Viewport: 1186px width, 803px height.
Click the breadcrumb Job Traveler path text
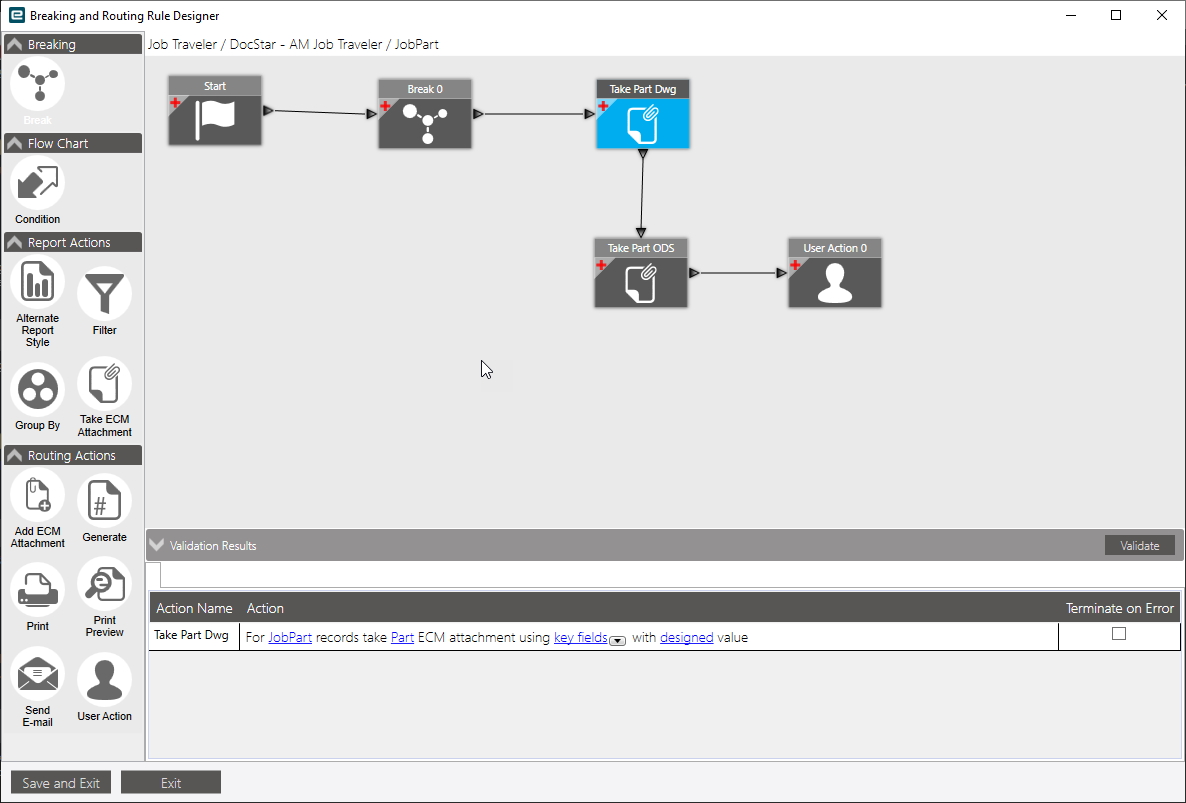click(293, 45)
